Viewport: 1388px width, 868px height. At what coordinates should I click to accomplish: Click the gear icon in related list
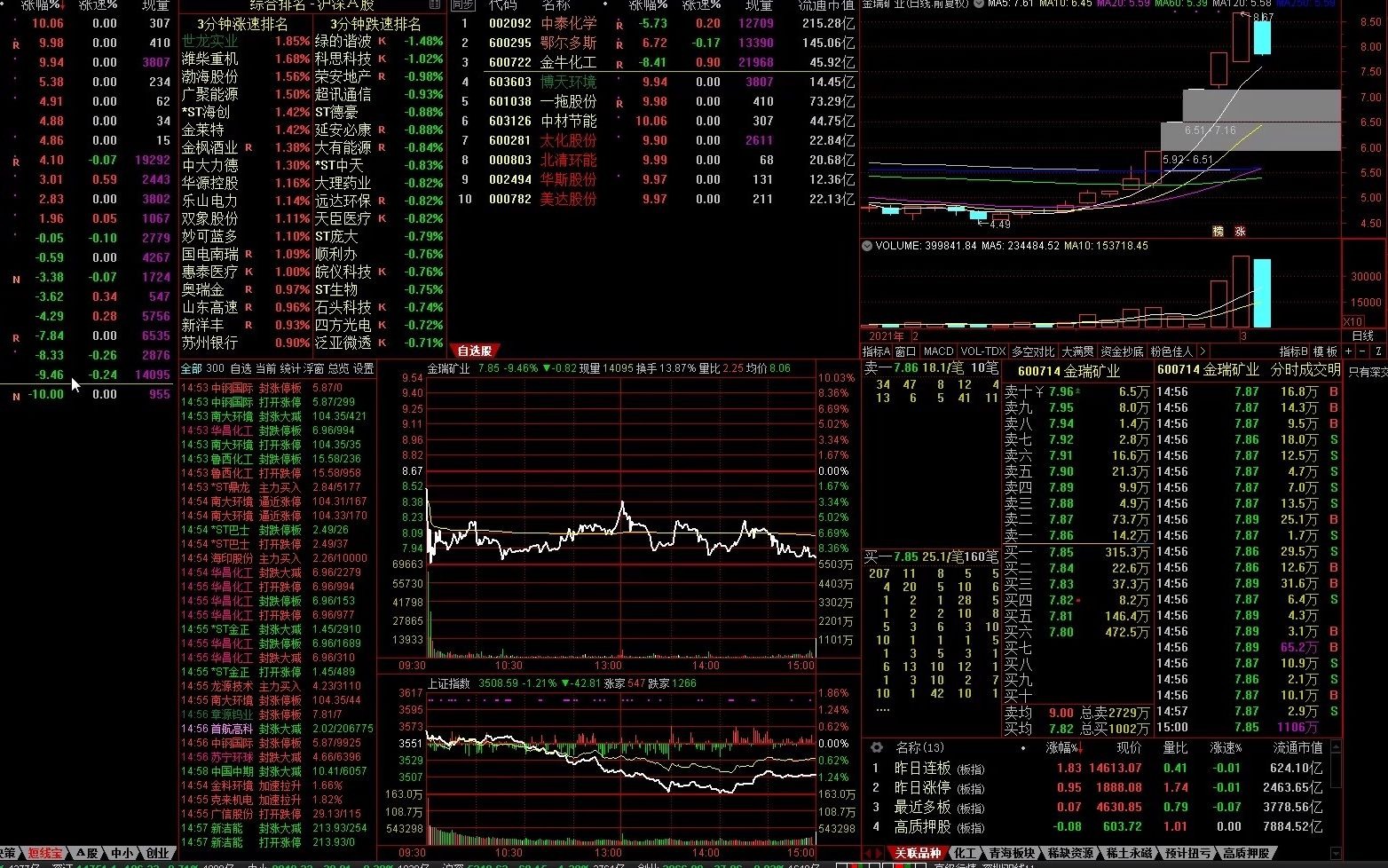coord(877,748)
